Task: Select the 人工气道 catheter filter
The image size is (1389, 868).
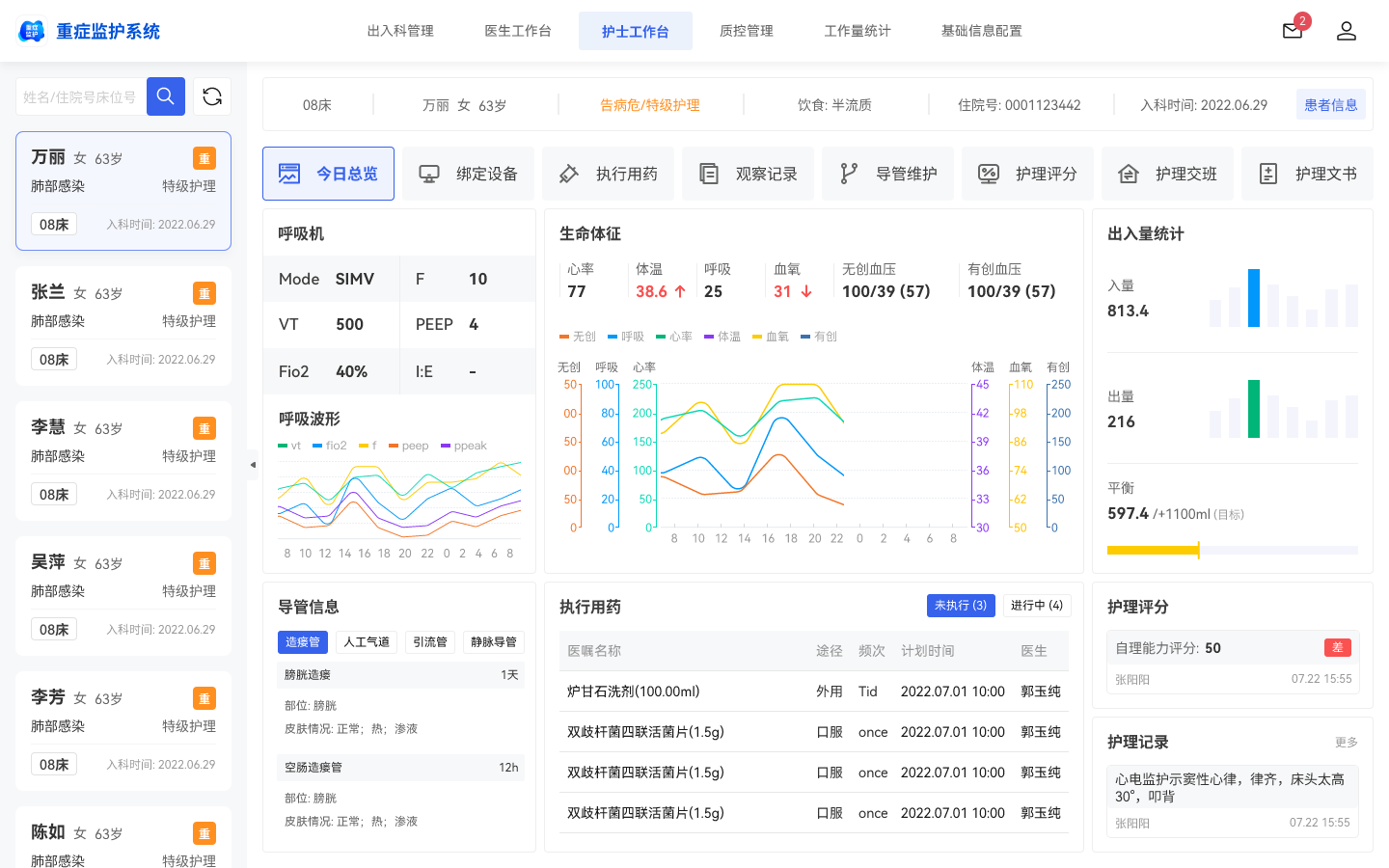Action: pyautogui.click(x=367, y=642)
